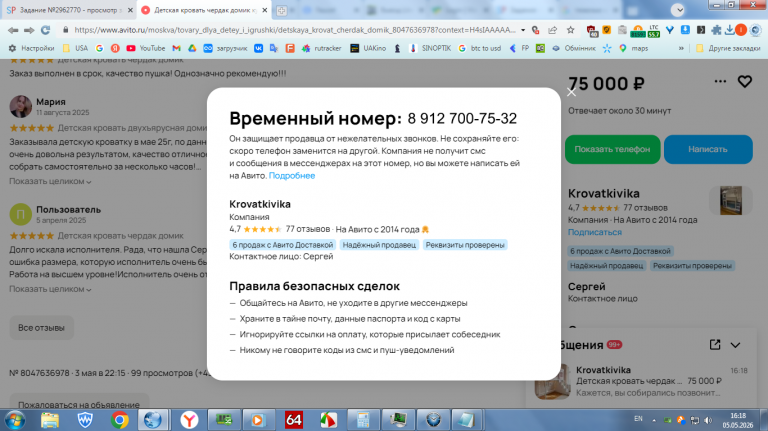This screenshot has width=768, height=431.
Task: Open the Yandex bookmark icon
Action: pos(115,48)
